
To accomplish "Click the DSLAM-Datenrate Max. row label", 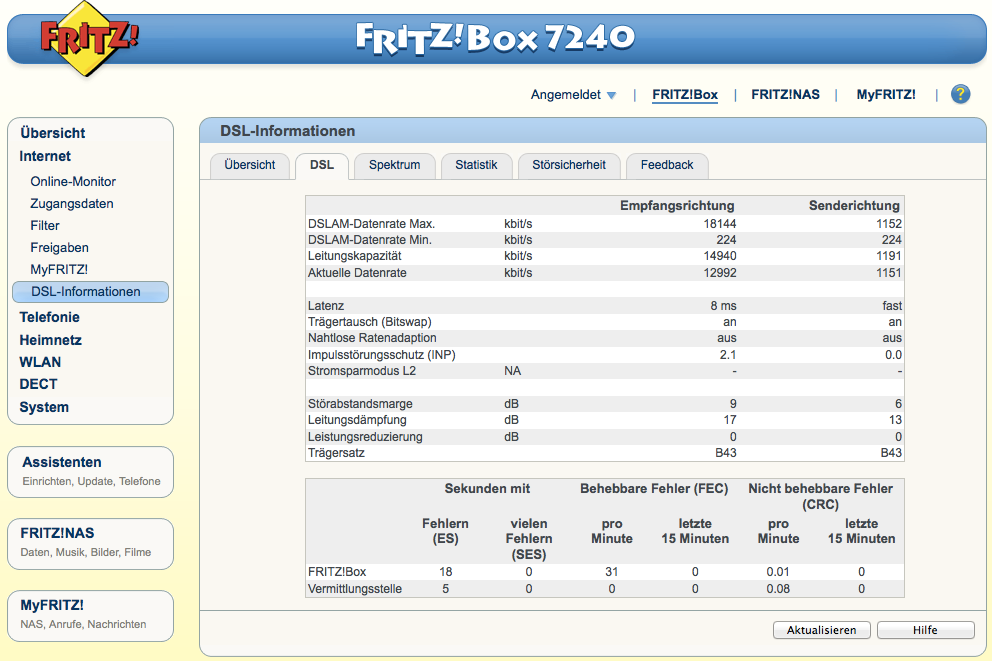I will 371,224.
